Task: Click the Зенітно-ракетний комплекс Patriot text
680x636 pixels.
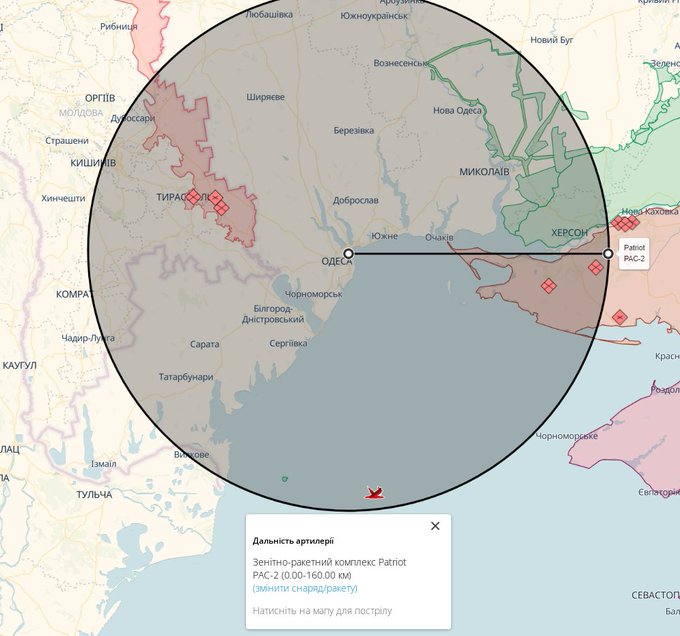Action: [x=329, y=562]
